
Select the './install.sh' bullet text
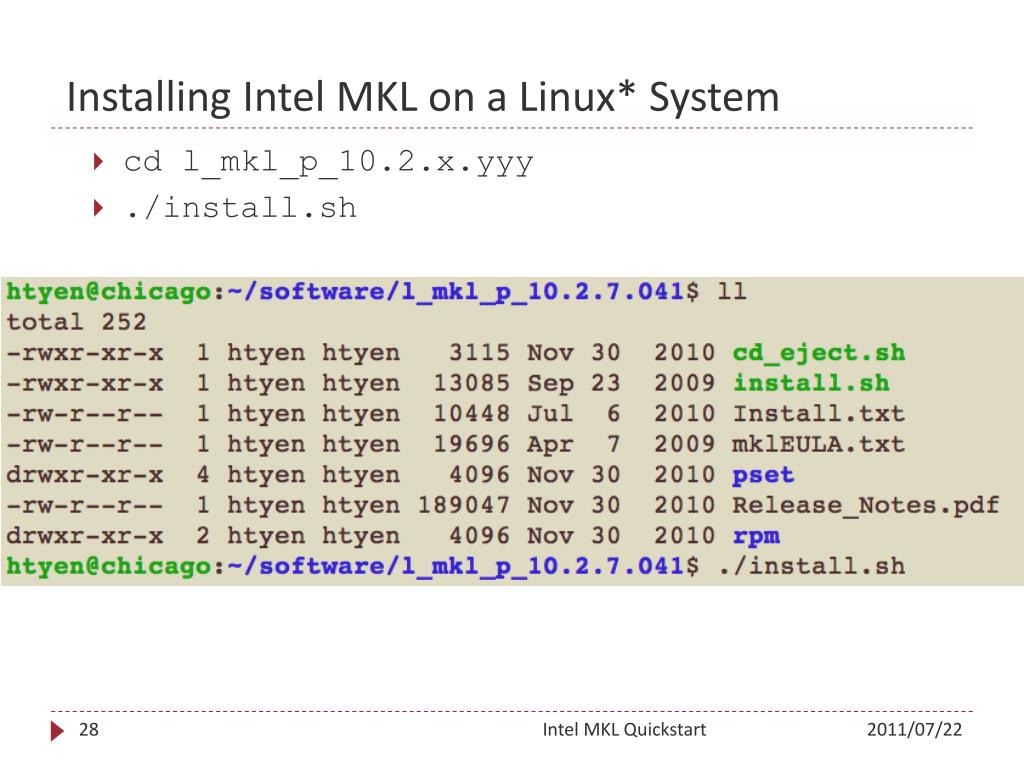(241, 208)
